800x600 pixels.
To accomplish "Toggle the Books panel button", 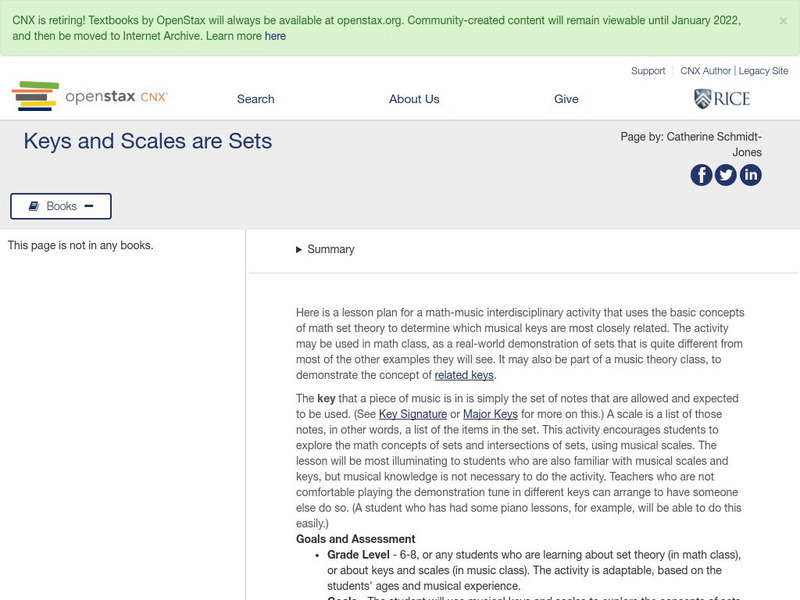I will pos(61,206).
